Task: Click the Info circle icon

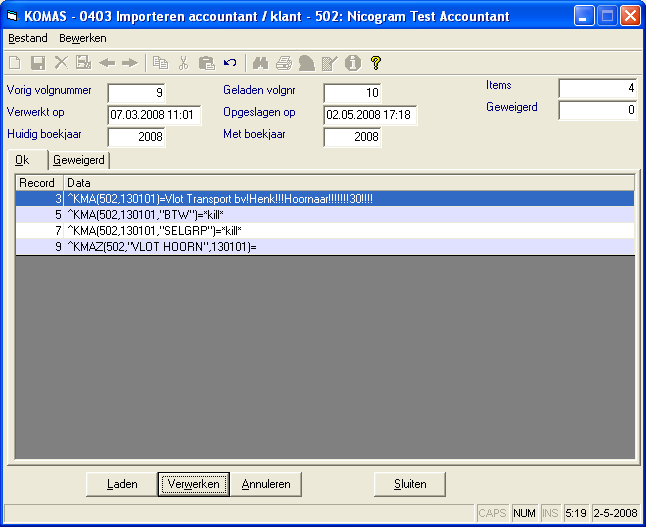Action: [x=353, y=63]
